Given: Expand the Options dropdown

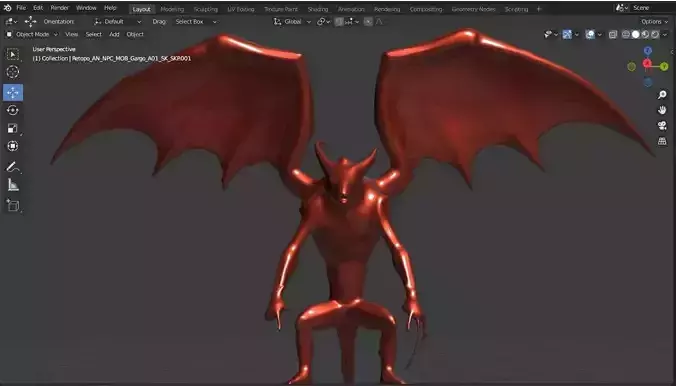Looking at the screenshot, I should (654, 22).
